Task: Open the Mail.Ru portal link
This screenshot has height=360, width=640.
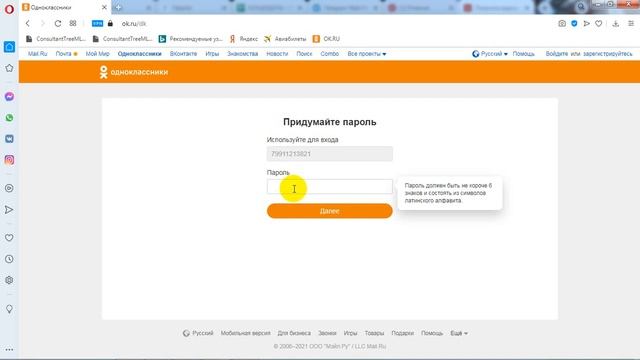Action: pos(38,54)
